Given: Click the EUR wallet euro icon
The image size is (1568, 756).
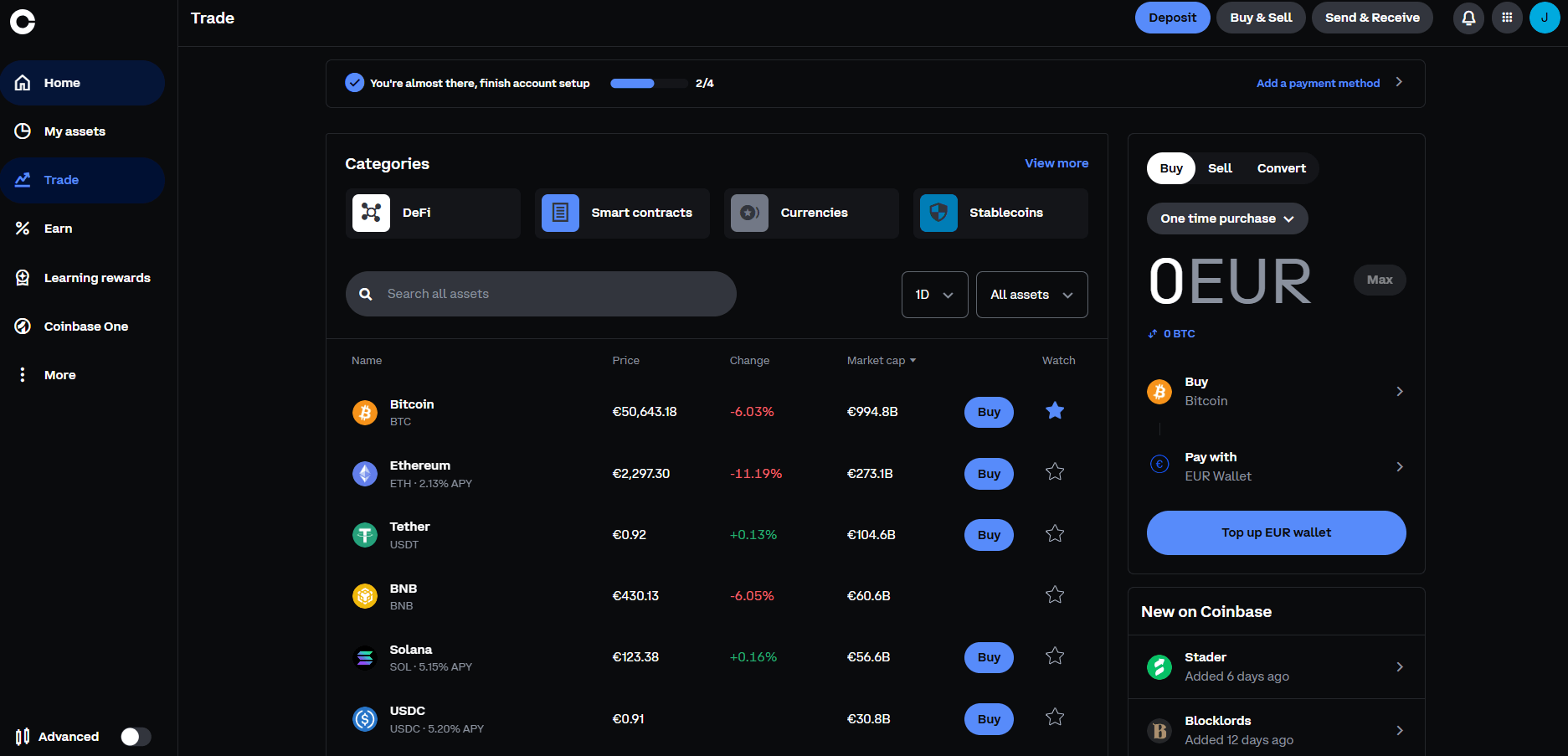Looking at the screenshot, I should pos(1159,464).
